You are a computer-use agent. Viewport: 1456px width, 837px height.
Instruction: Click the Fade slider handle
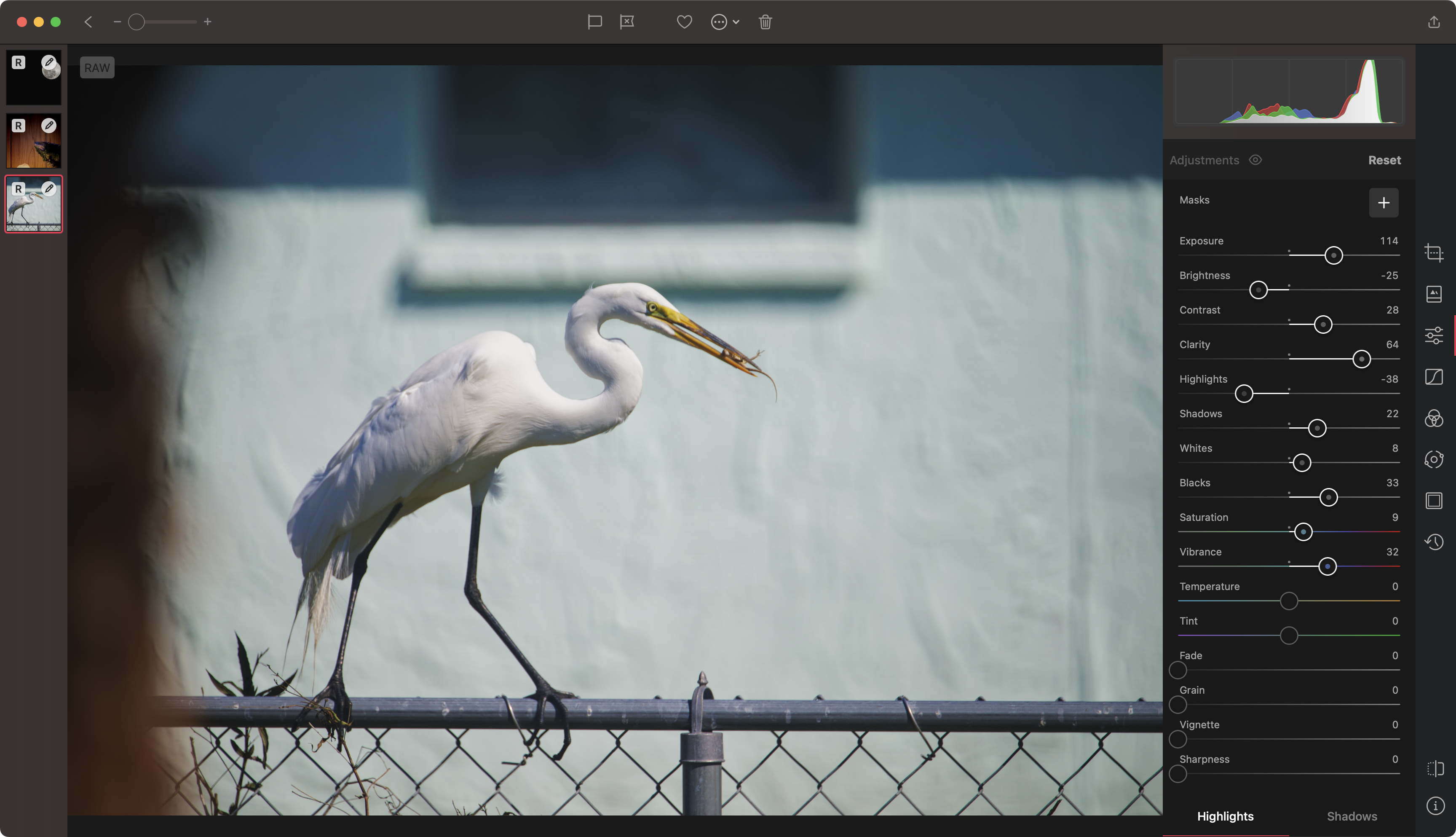(x=1178, y=670)
